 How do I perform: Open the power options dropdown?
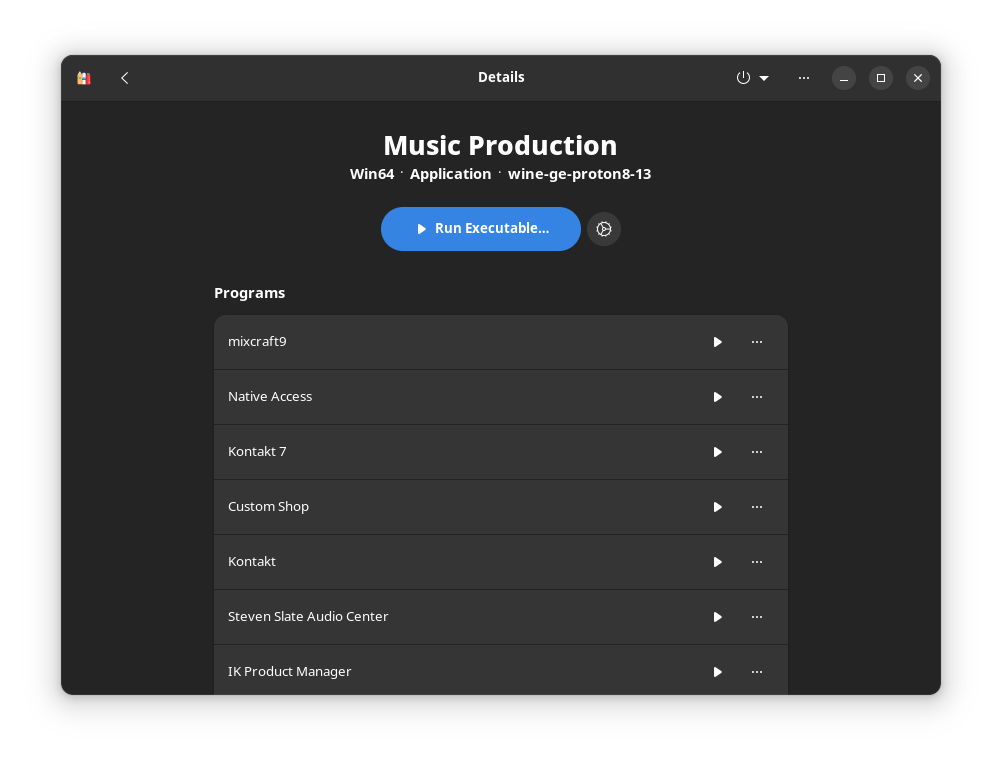(x=752, y=78)
